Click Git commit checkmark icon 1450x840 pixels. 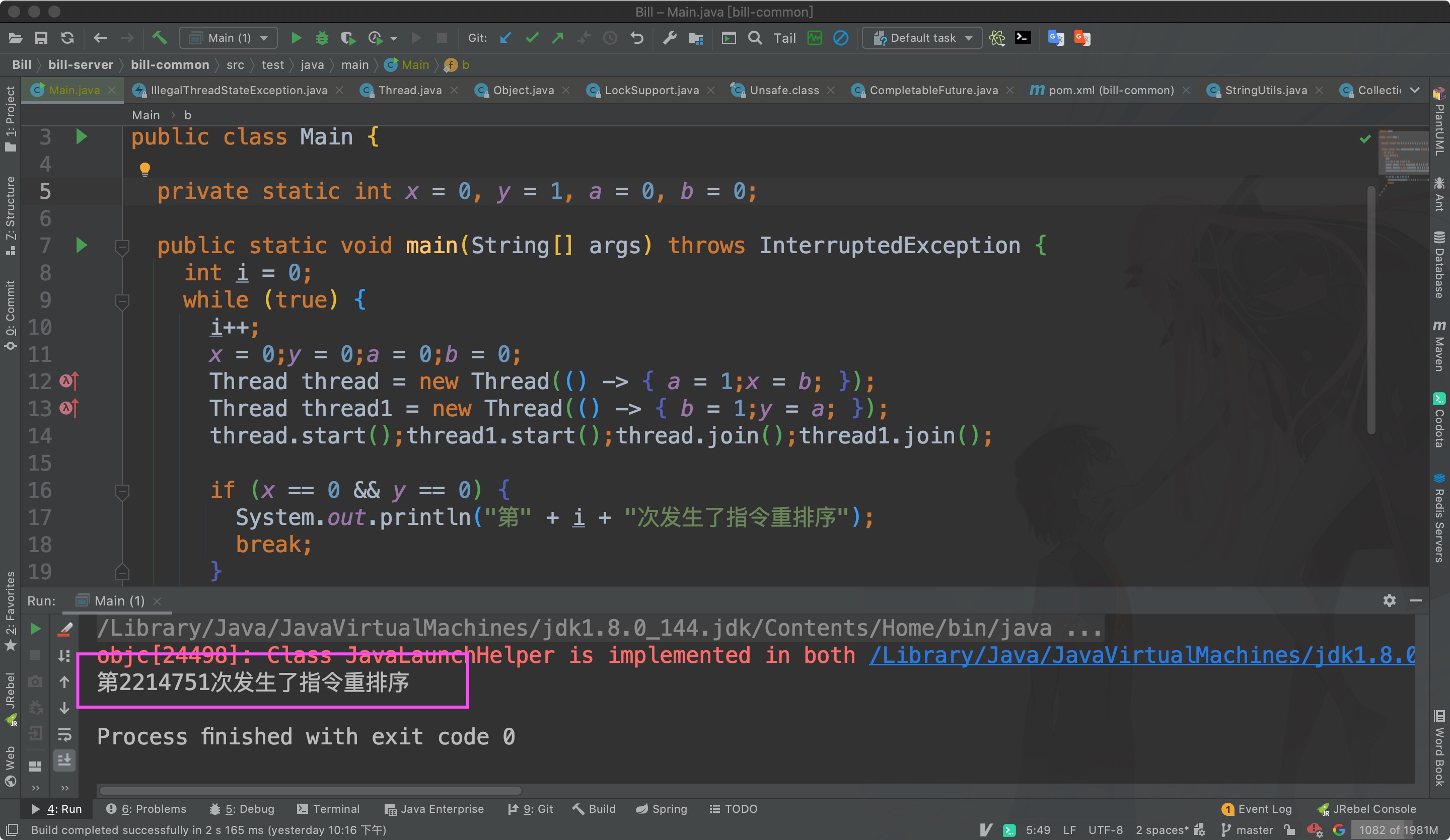(532, 38)
